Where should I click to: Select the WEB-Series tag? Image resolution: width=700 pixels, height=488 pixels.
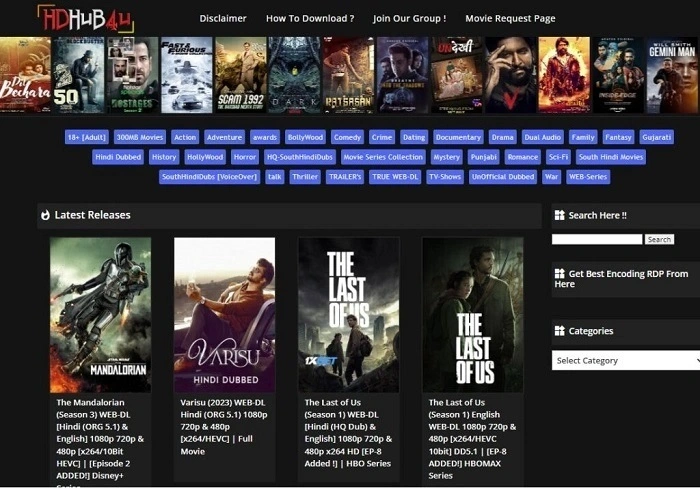(588, 177)
